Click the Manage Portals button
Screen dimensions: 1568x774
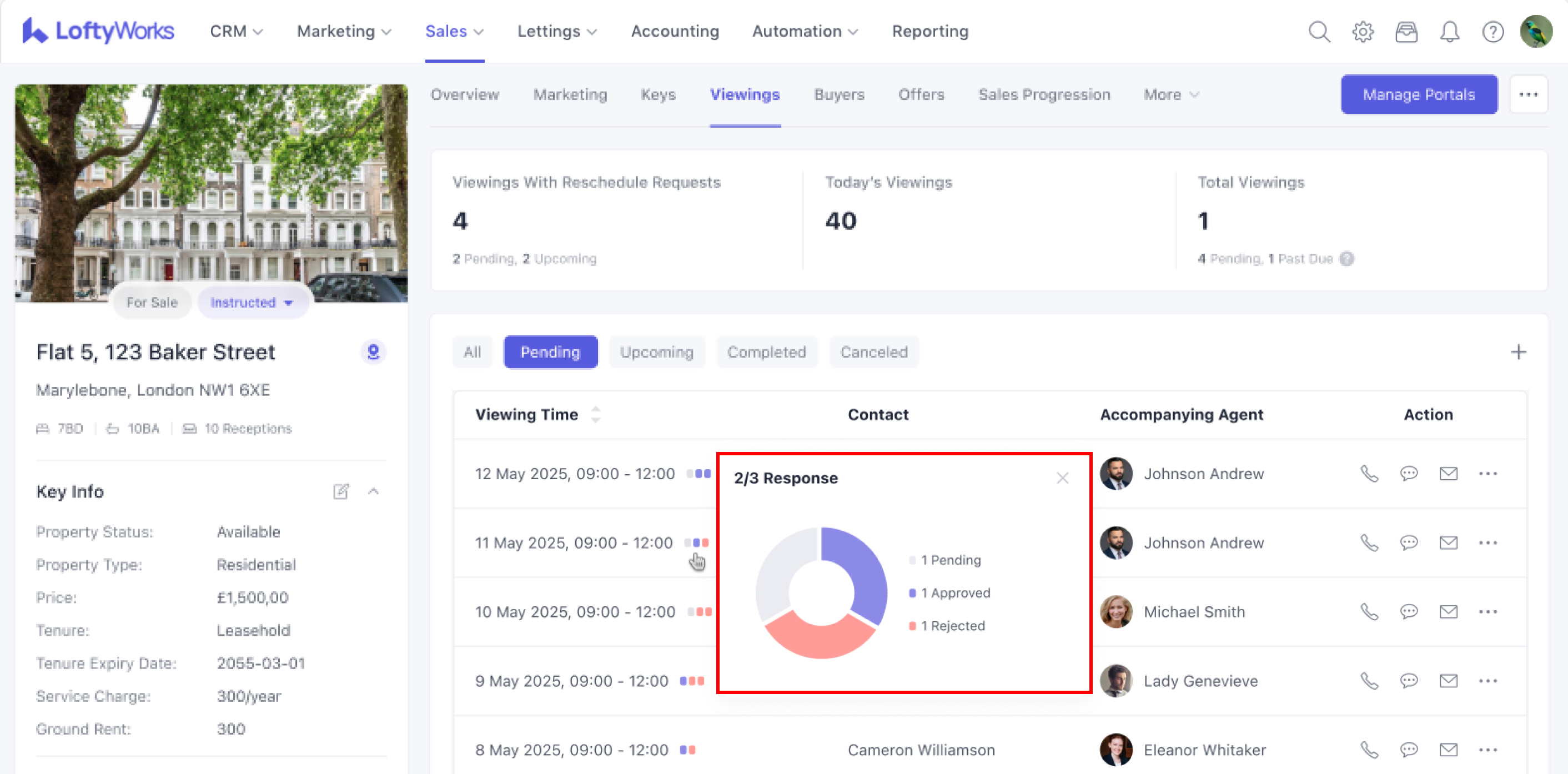tap(1418, 95)
